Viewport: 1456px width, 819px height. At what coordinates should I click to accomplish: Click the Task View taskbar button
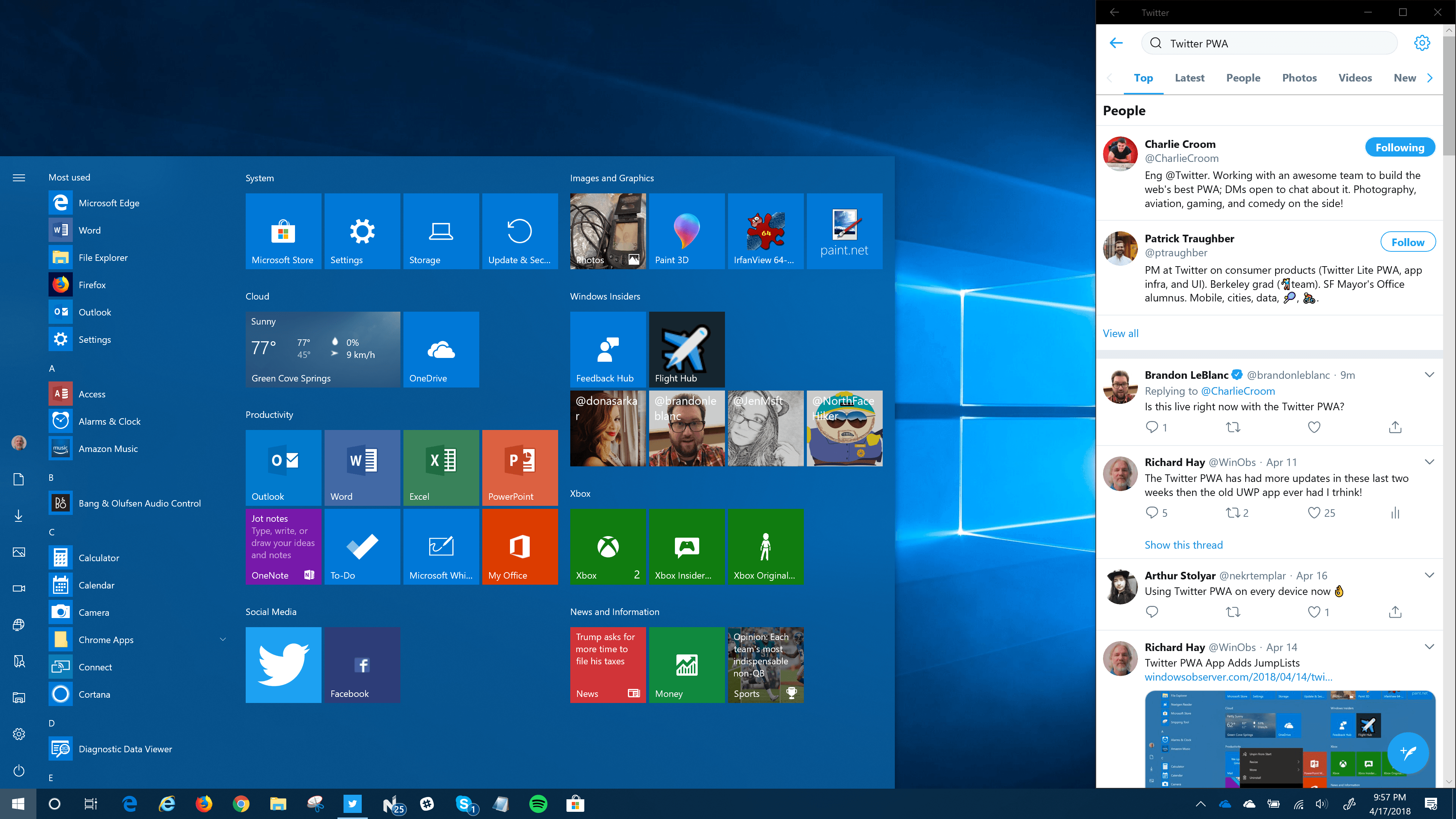click(91, 804)
